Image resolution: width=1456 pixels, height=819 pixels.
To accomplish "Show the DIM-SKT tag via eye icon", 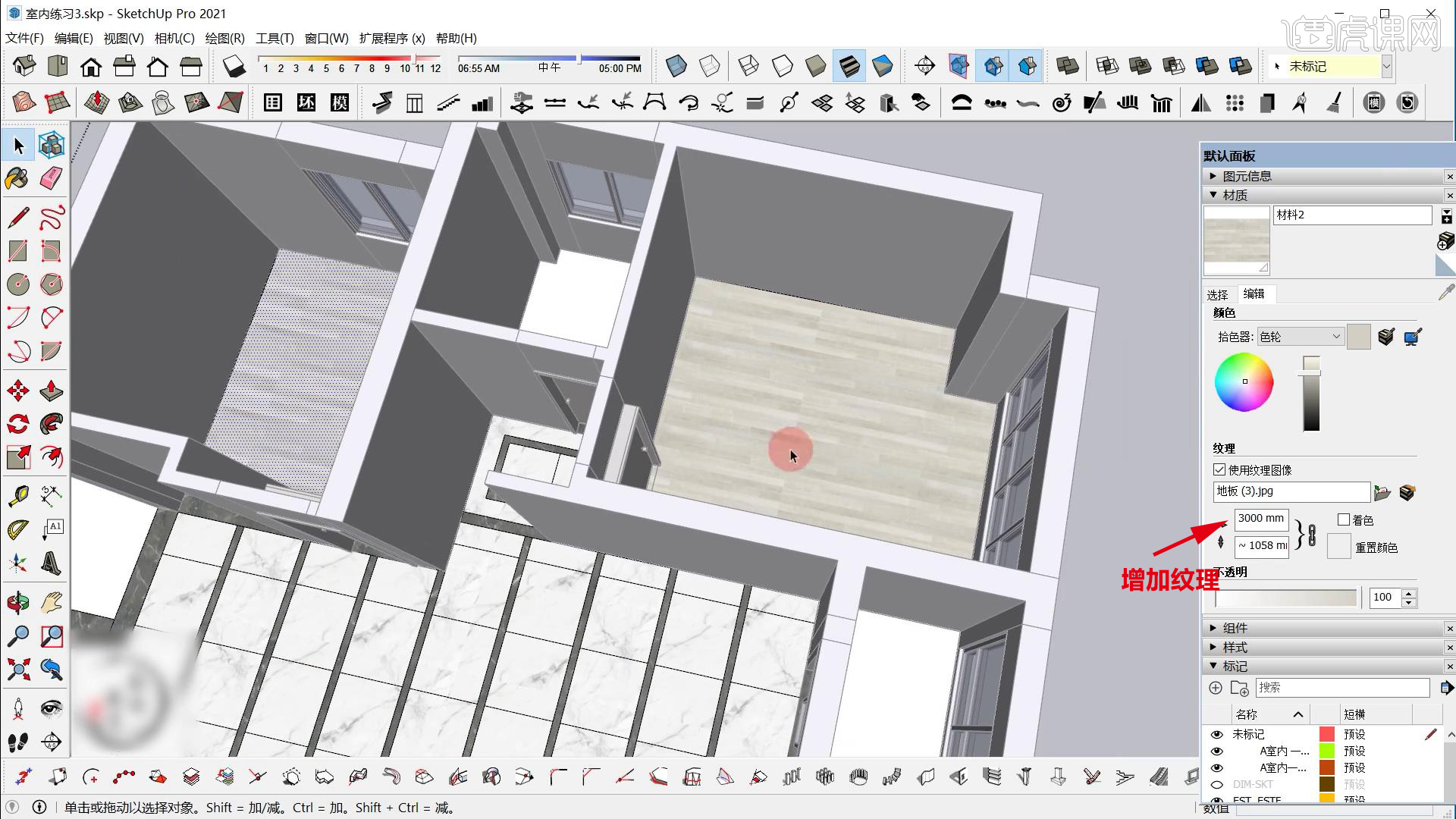I will (1217, 784).
